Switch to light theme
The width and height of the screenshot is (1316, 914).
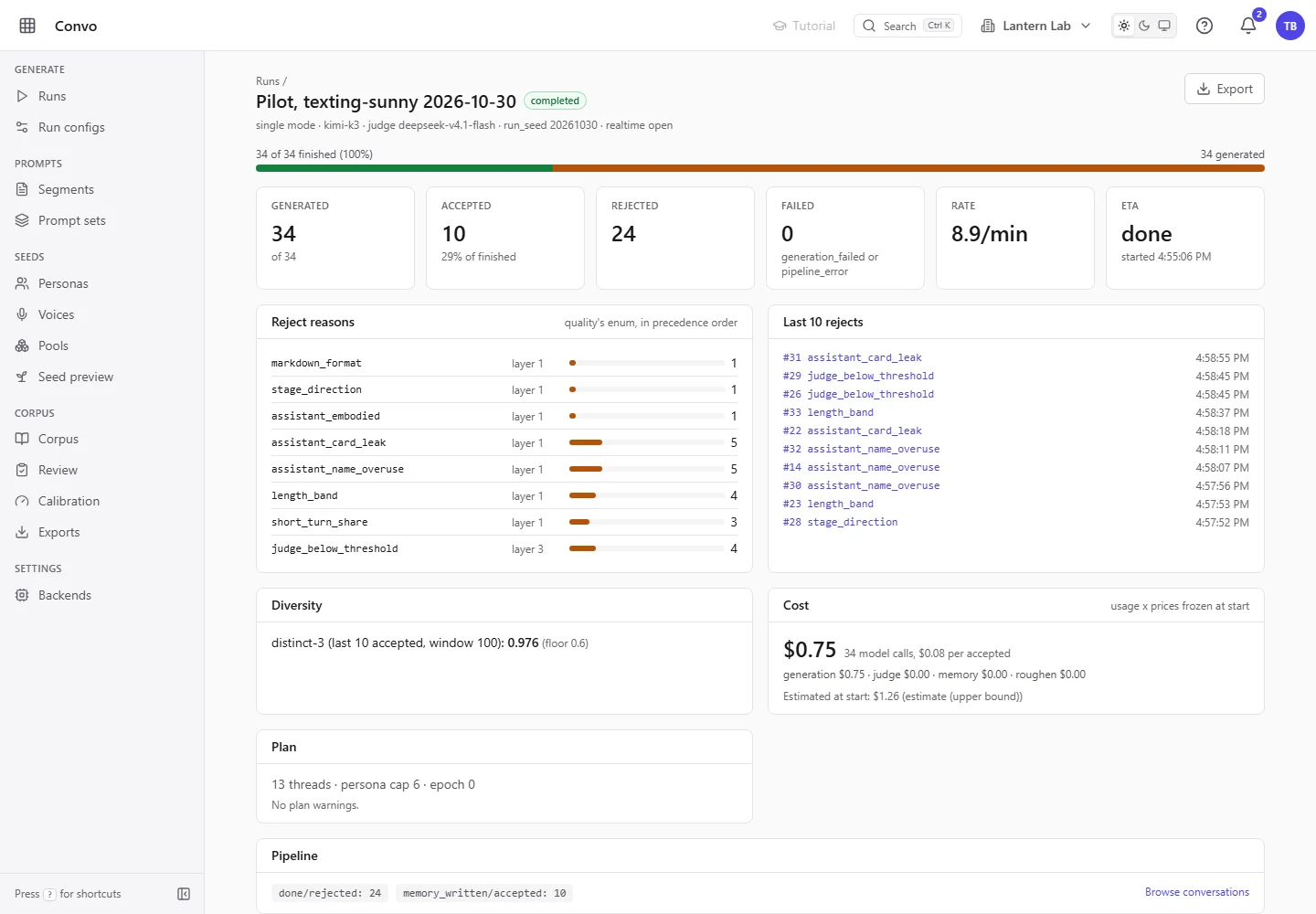coord(1124,26)
